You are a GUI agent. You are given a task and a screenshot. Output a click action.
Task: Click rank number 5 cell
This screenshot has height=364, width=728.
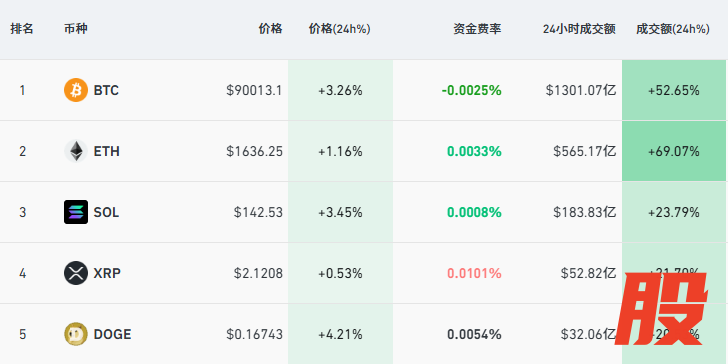[x=22, y=334]
